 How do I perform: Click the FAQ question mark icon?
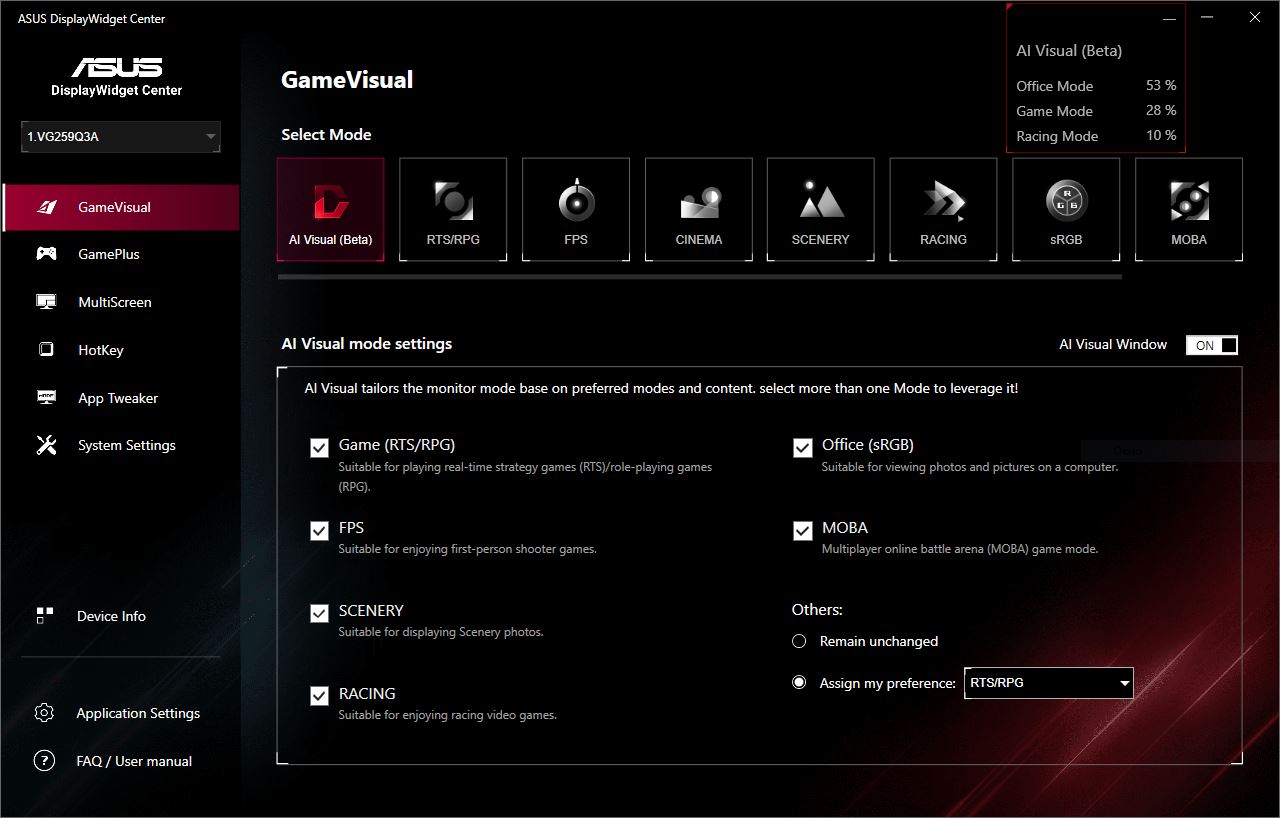(44, 761)
